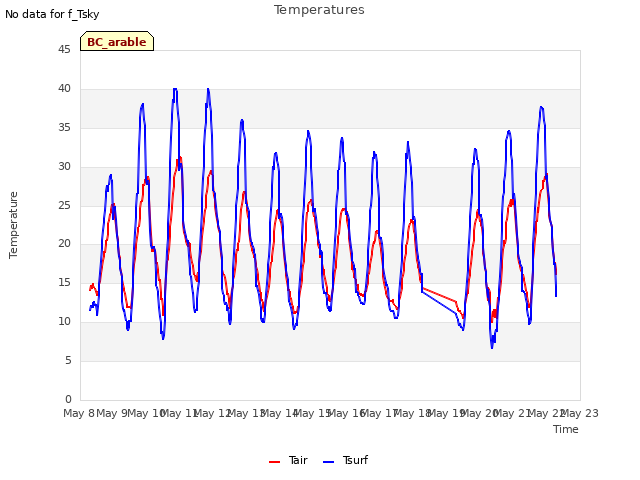Select the BC_arable annotation label
The width and height of the screenshot is (640, 480).
117,41
